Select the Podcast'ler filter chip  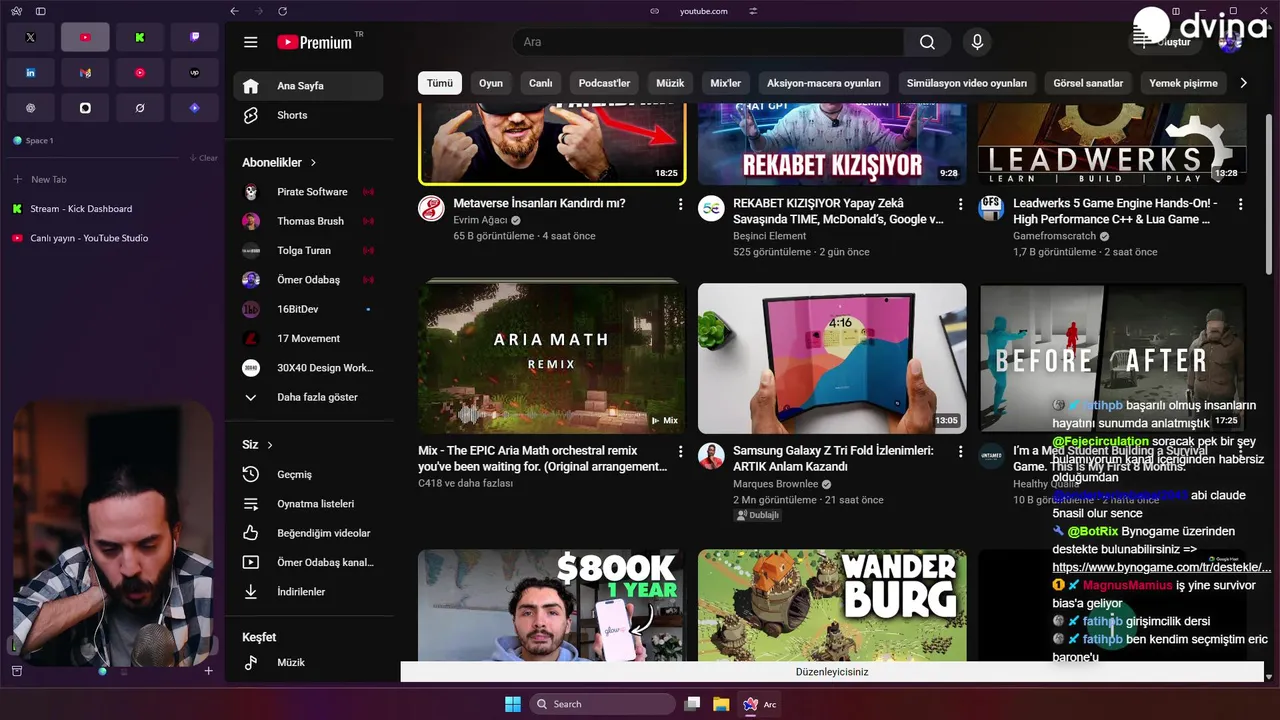click(x=604, y=83)
